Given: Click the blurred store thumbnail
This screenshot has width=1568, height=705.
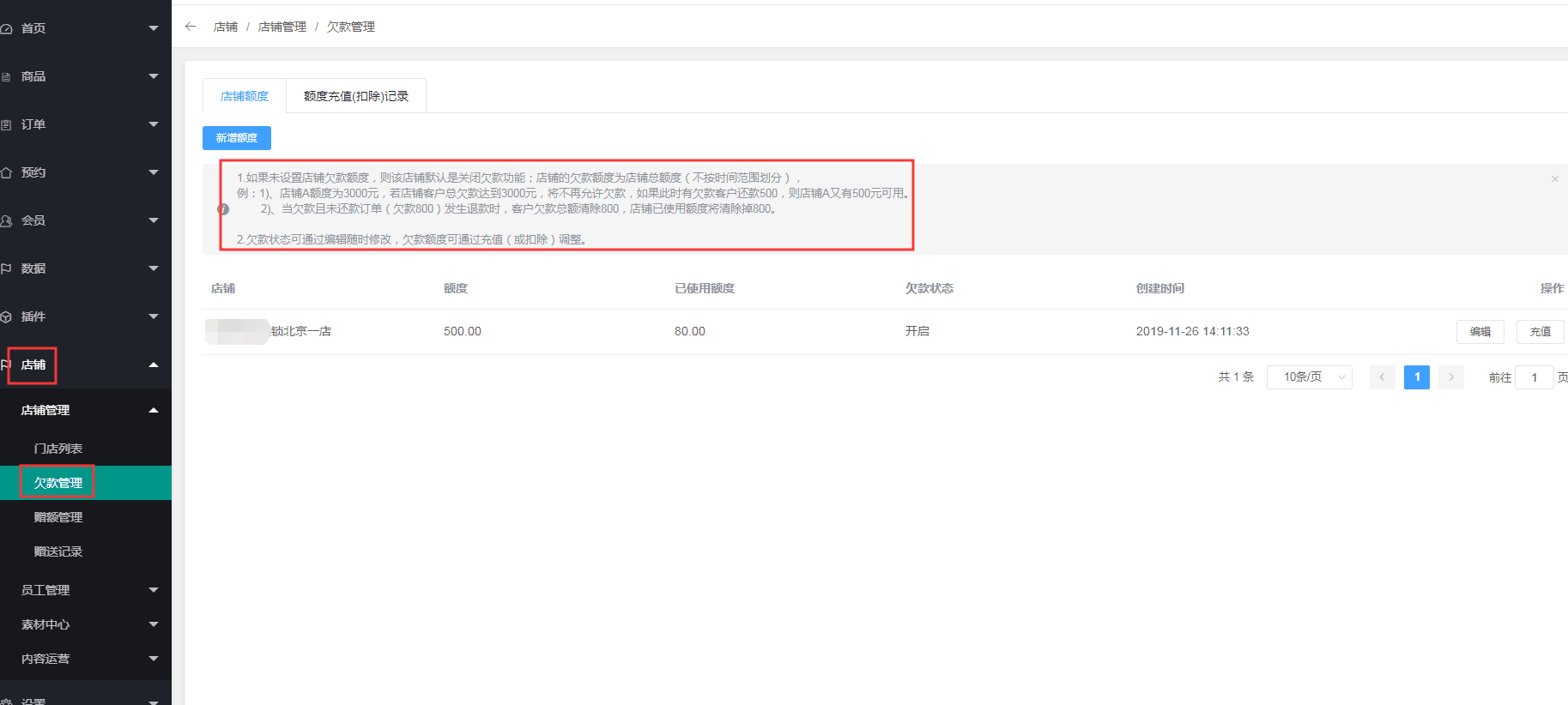Looking at the screenshot, I should click(x=238, y=331).
